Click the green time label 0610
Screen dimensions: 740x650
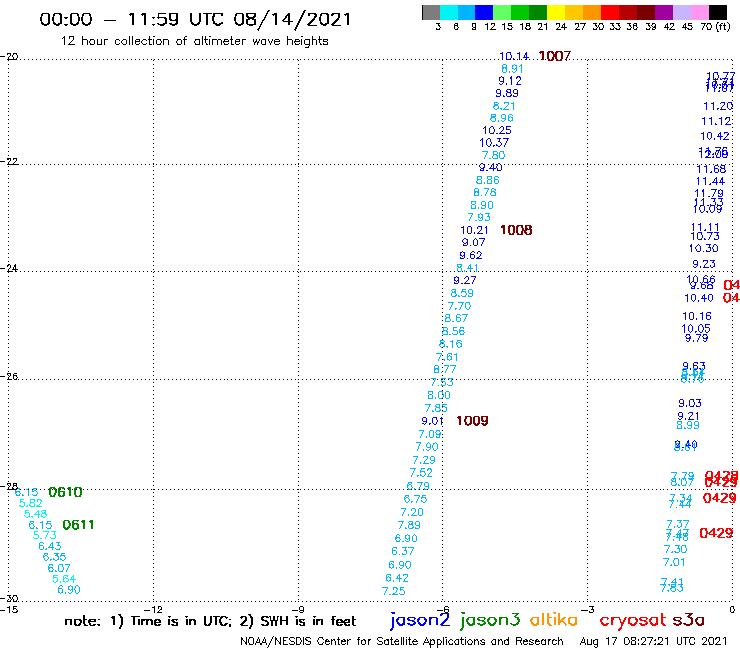pos(65,492)
